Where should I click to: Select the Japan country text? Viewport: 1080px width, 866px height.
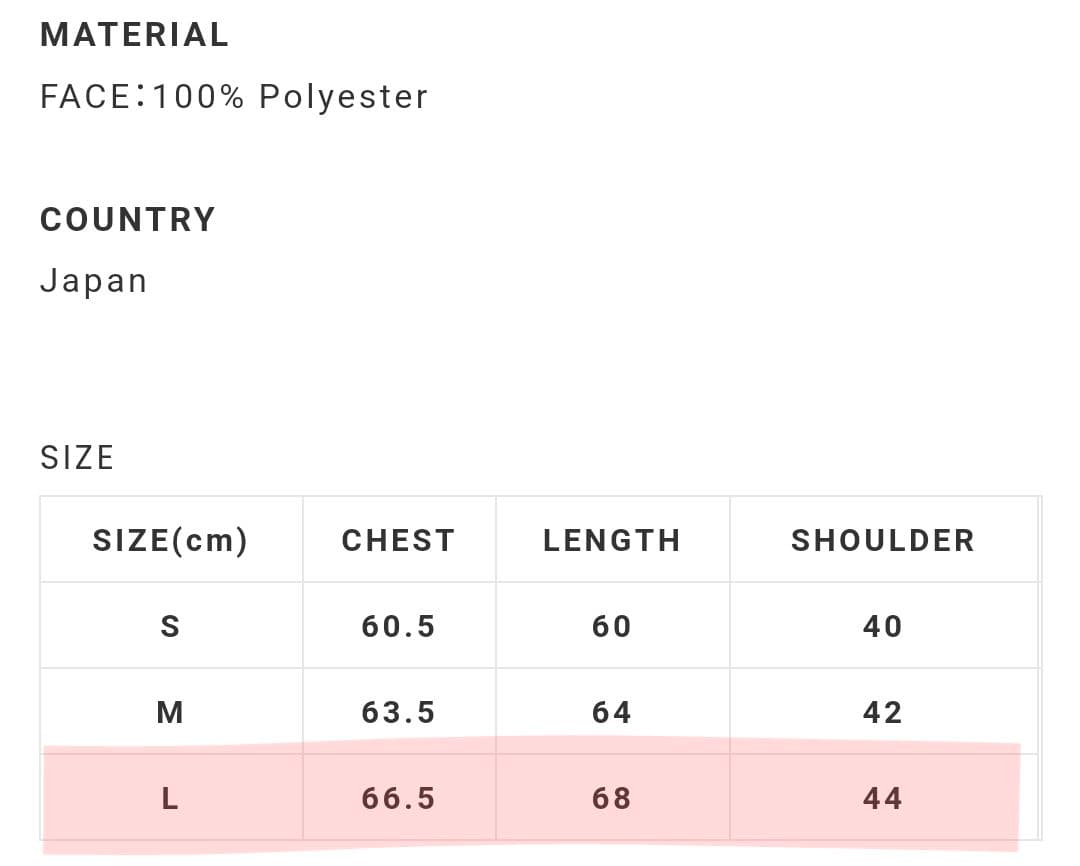[x=94, y=281]
